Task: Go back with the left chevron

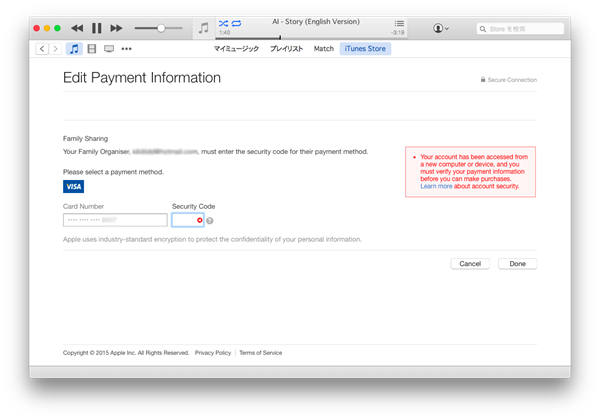Action: 42,49
